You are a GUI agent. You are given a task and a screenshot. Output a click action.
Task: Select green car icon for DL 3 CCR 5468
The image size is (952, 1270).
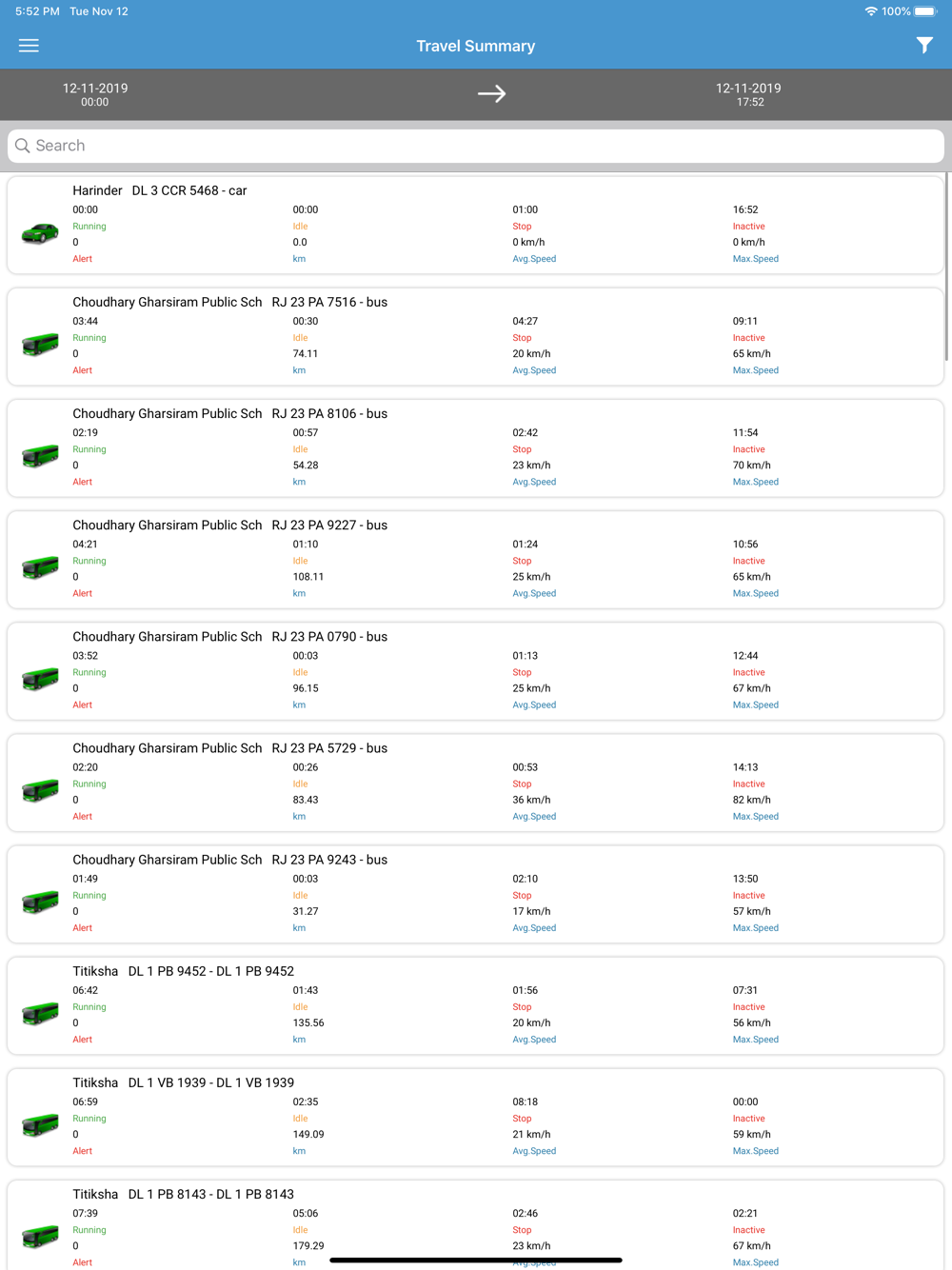pos(40,233)
